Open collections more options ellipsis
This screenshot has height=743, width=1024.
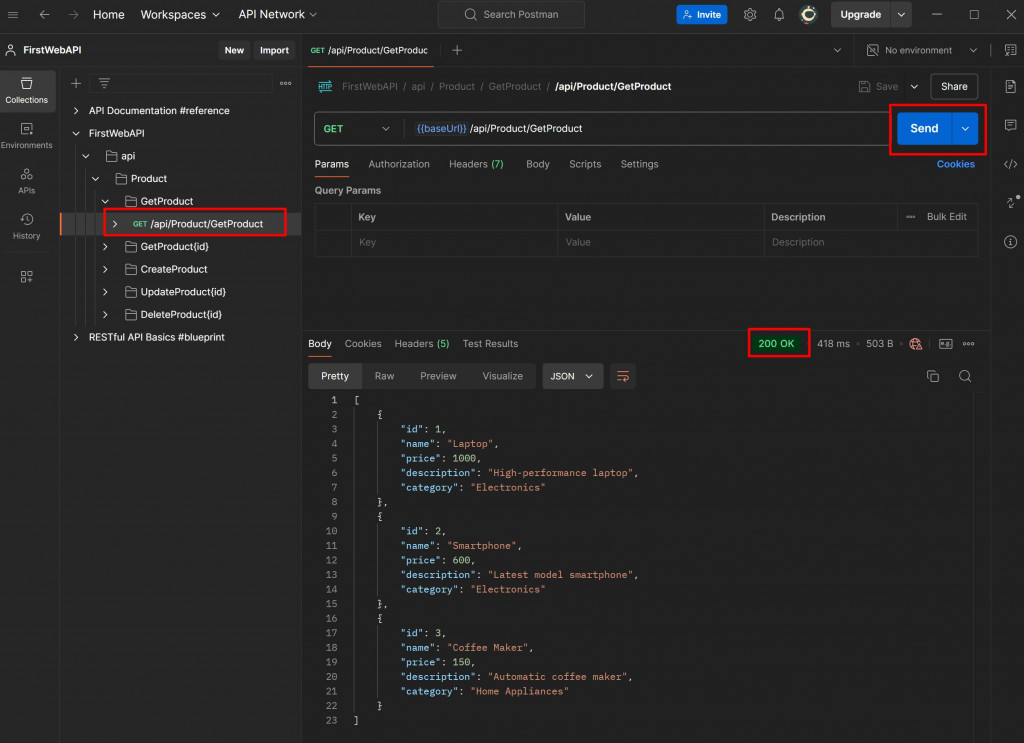tap(285, 84)
